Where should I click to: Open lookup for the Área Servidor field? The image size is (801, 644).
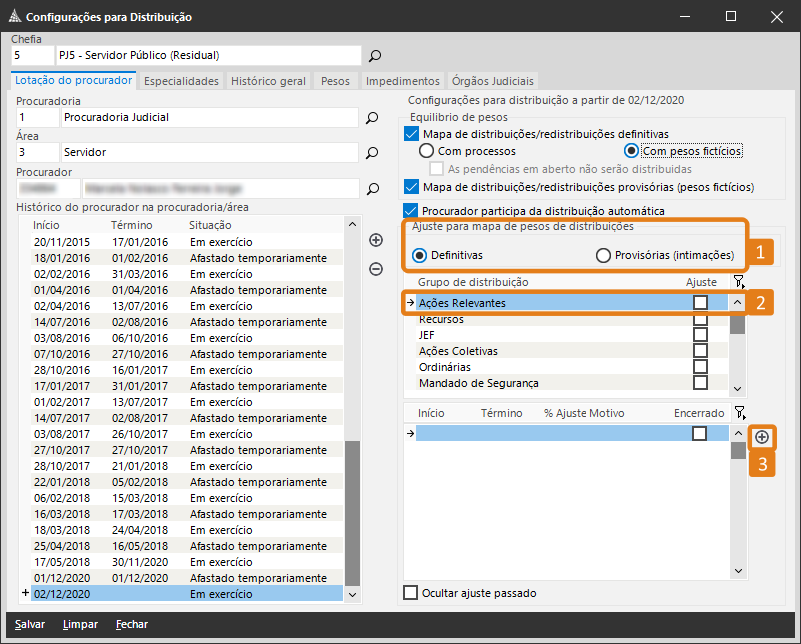tap(372, 153)
